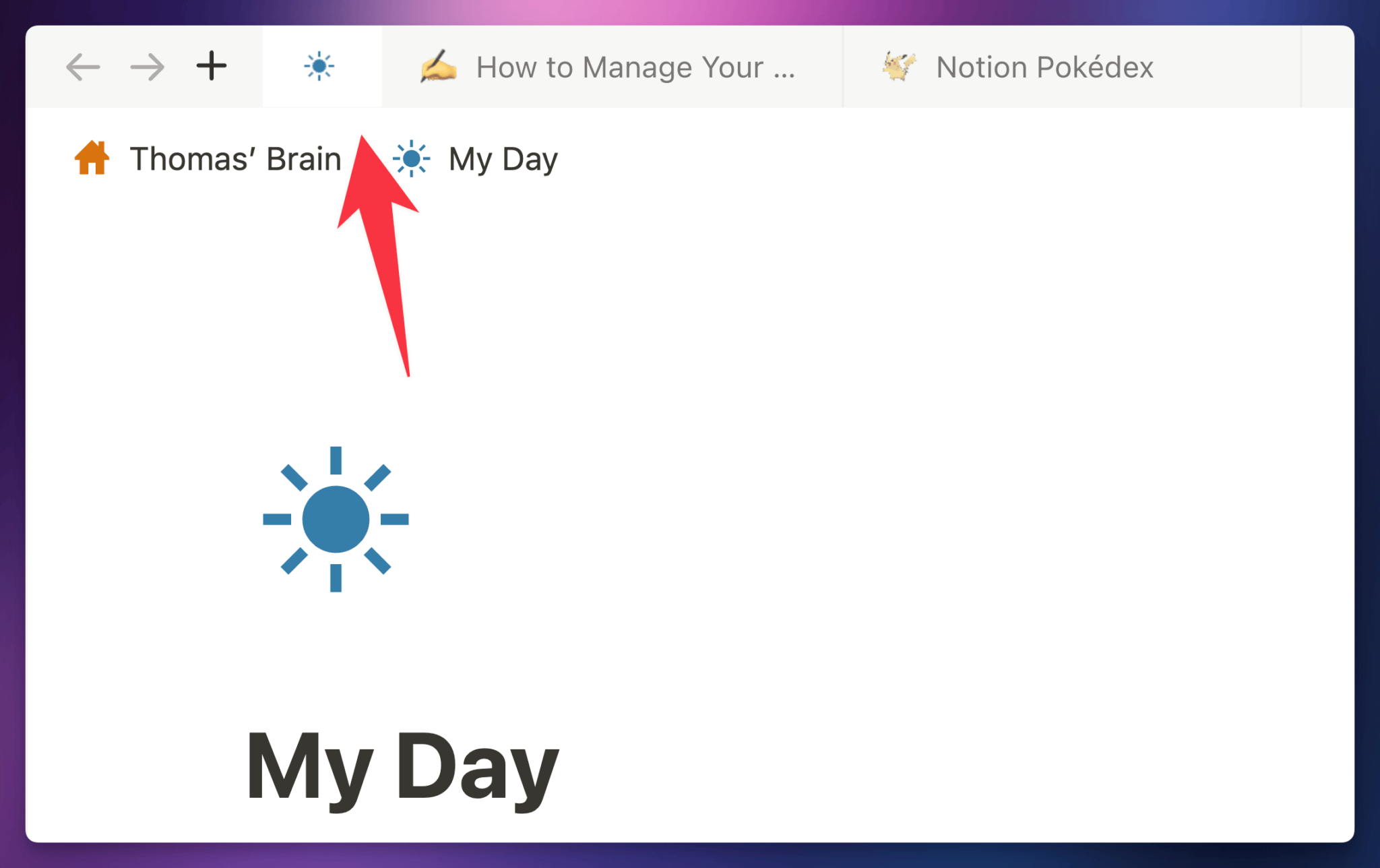The height and width of the screenshot is (868, 1380).
Task: Switch to the Notion Pokédex tab
Action: point(1044,67)
